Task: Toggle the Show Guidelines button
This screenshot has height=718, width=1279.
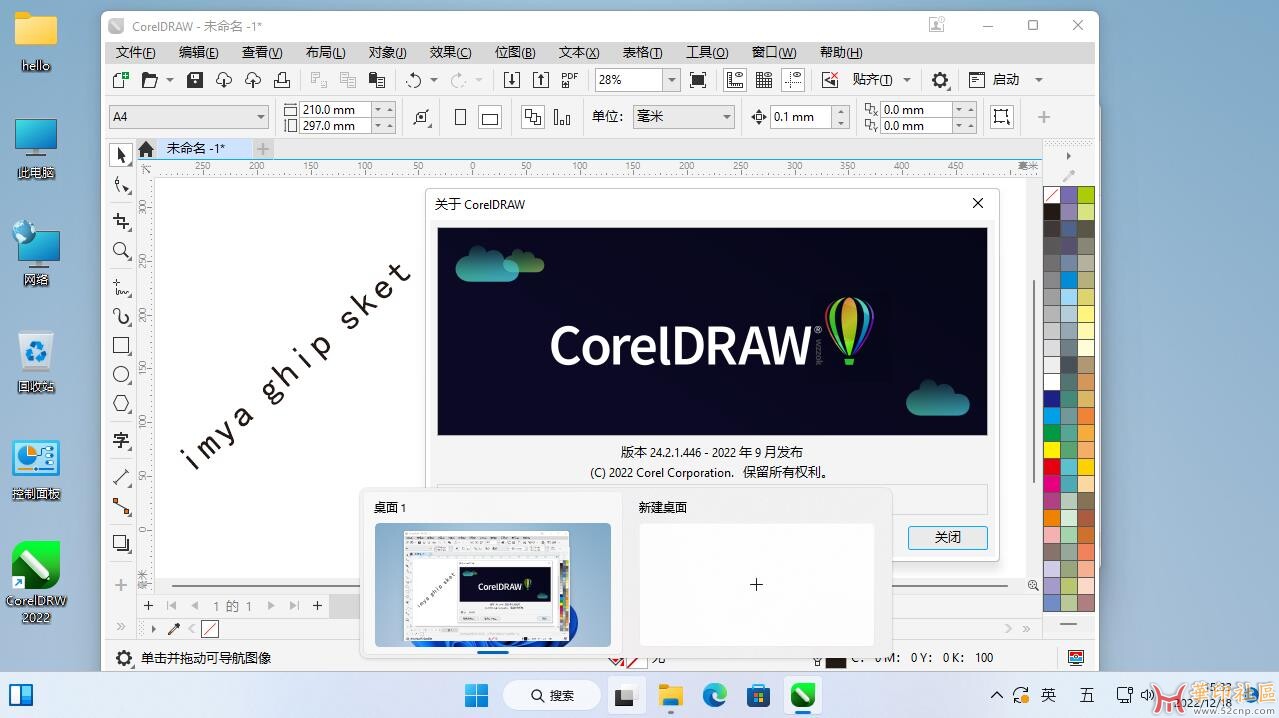Action: [x=793, y=80]
